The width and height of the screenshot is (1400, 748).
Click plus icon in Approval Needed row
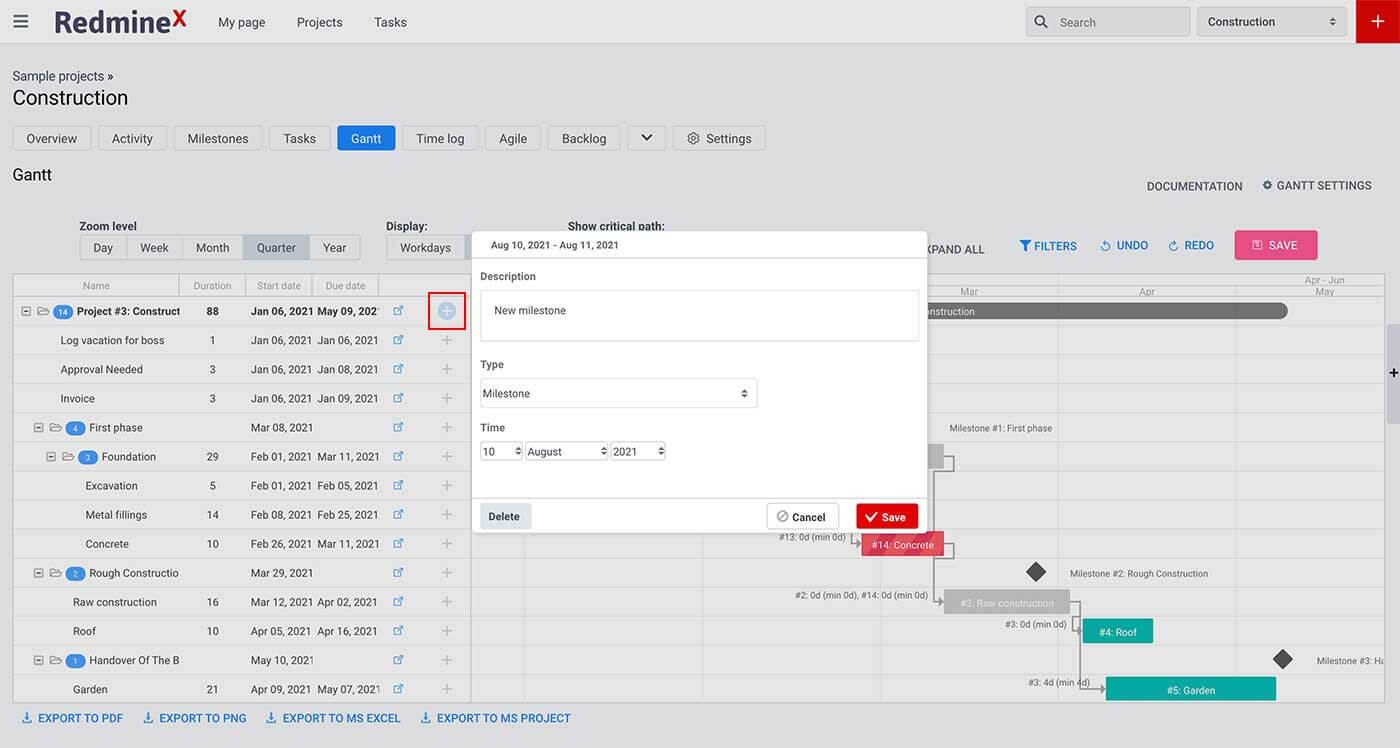click(447, 369)
